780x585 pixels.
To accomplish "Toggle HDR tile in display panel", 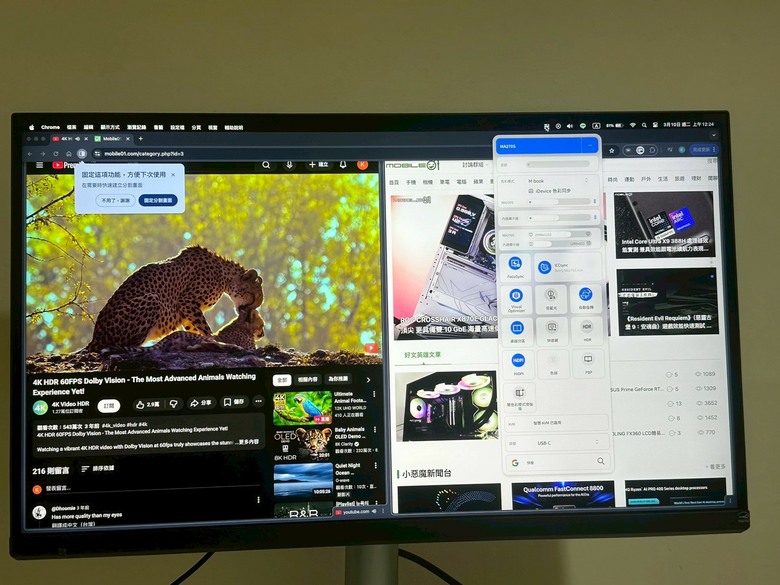I will pos(587,330).
